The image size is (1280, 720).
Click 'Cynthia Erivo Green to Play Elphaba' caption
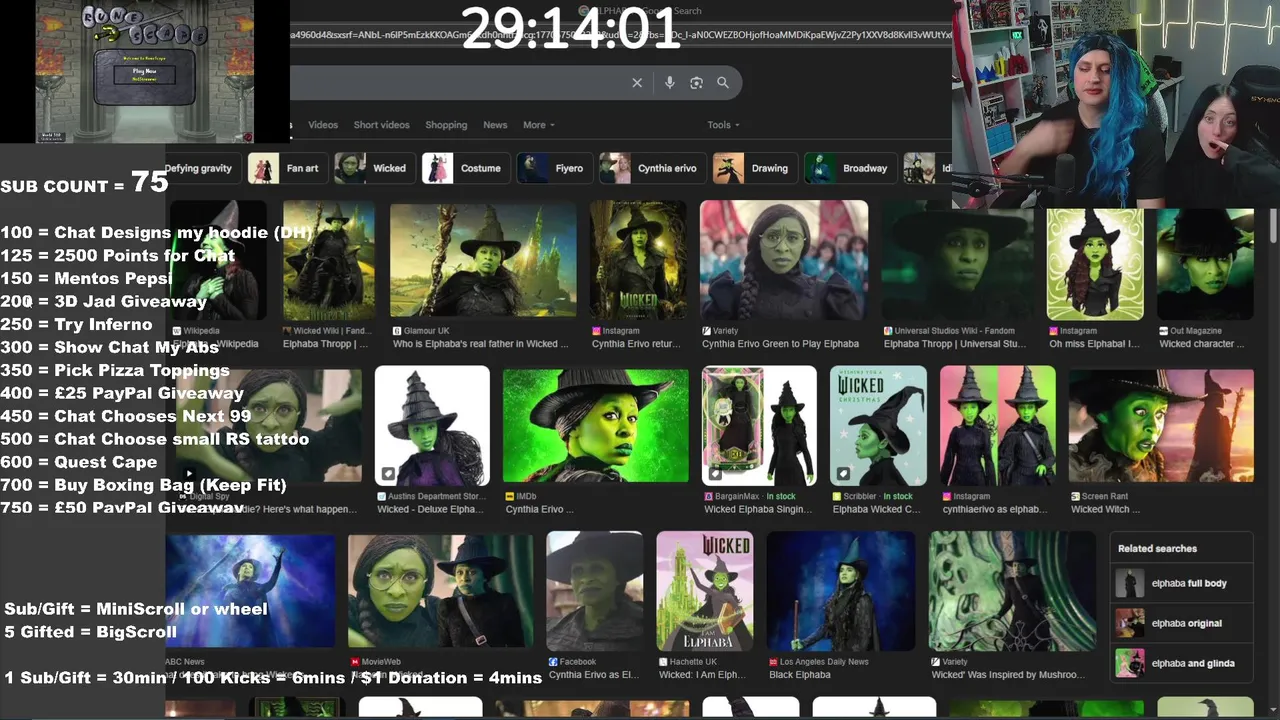(780, 344)
